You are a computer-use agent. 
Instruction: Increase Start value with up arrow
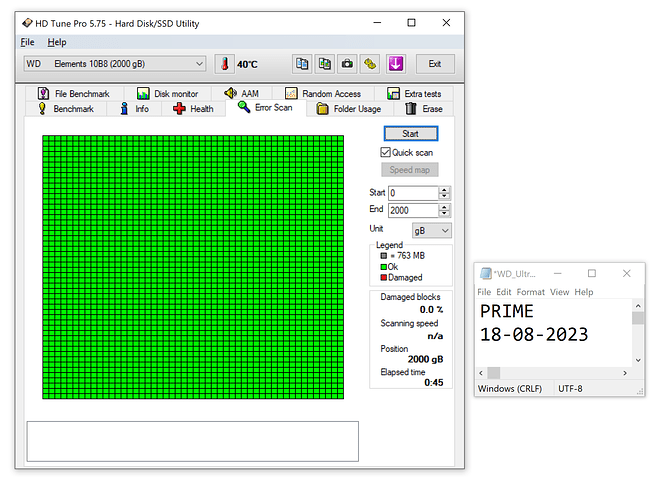pyautogui.click(x=444, y=190)
